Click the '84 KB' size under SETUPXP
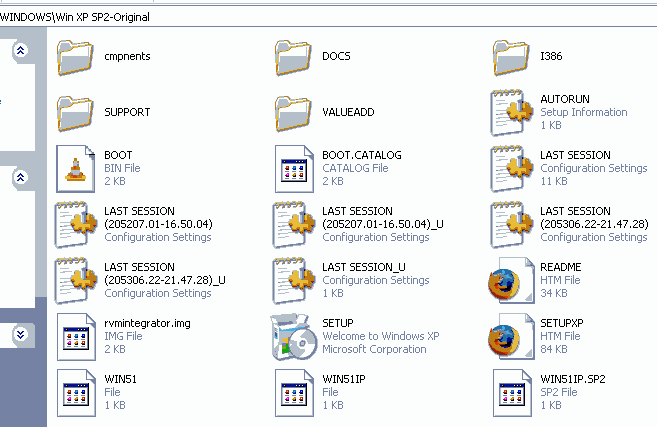 click(554, 349)
